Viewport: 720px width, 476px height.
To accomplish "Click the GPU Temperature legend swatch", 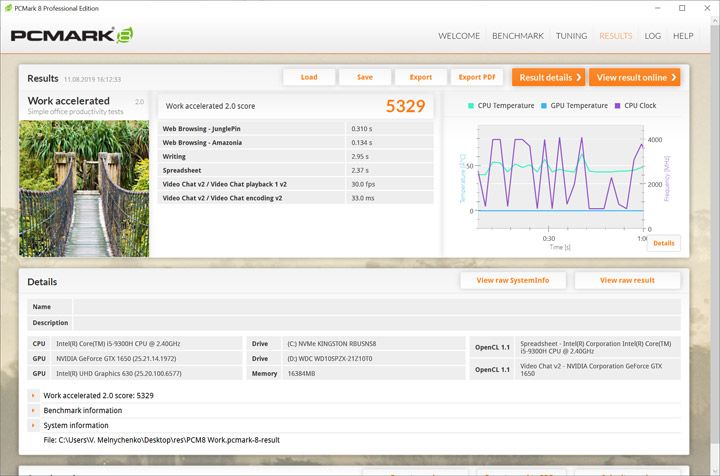I will click(544, 106).
